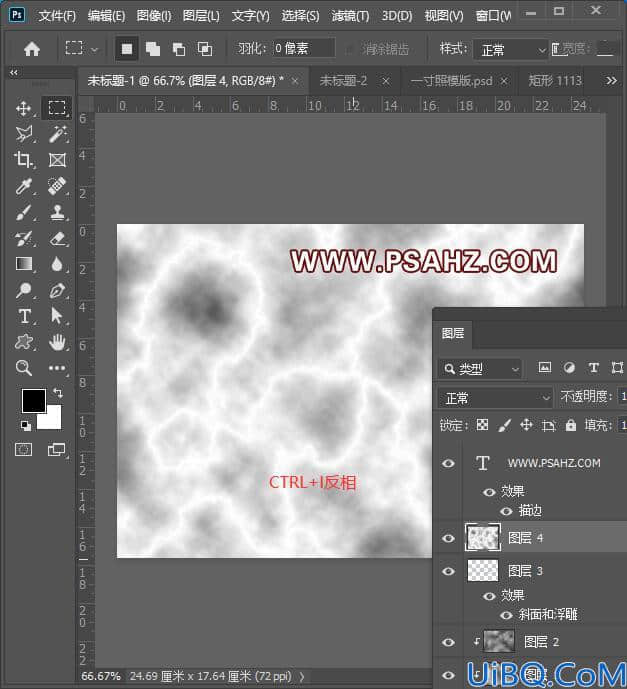Open the 图层(L) menu

pyautogui.click(x=201, y=16)
